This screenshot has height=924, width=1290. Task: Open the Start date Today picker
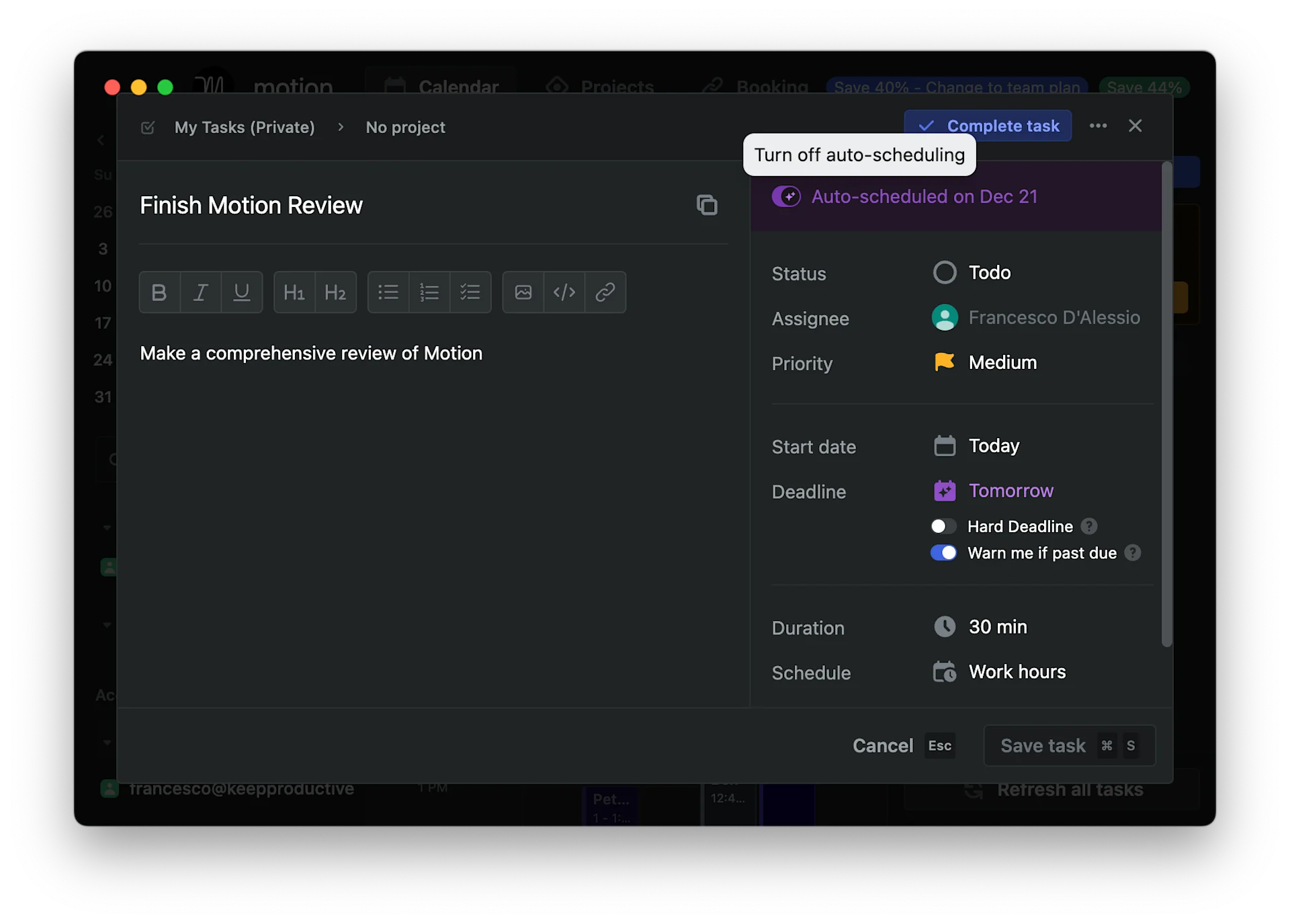pos(977,446)
